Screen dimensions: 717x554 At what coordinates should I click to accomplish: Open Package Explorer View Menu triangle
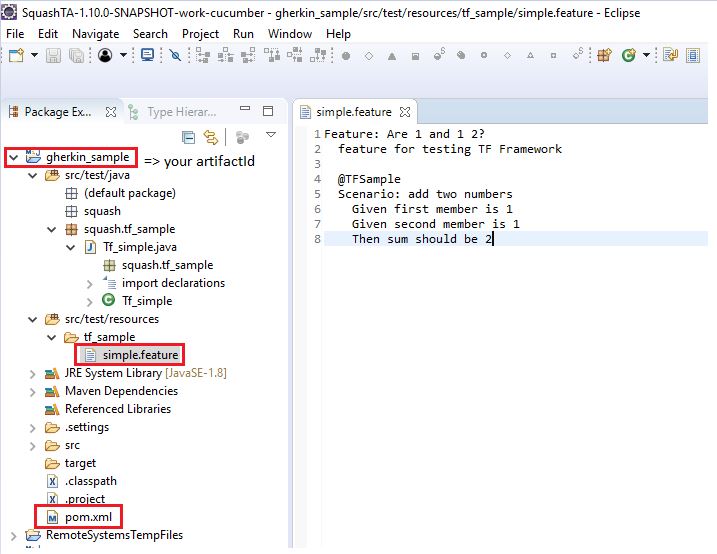coord(271,135)
